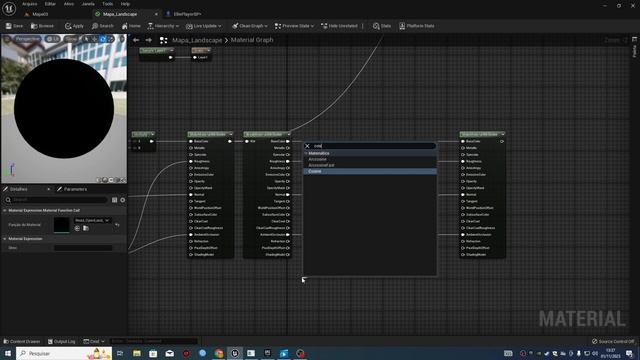This screenshot has width=640, height=360.
Task: Click the console command input
Action: pos(153,341)
